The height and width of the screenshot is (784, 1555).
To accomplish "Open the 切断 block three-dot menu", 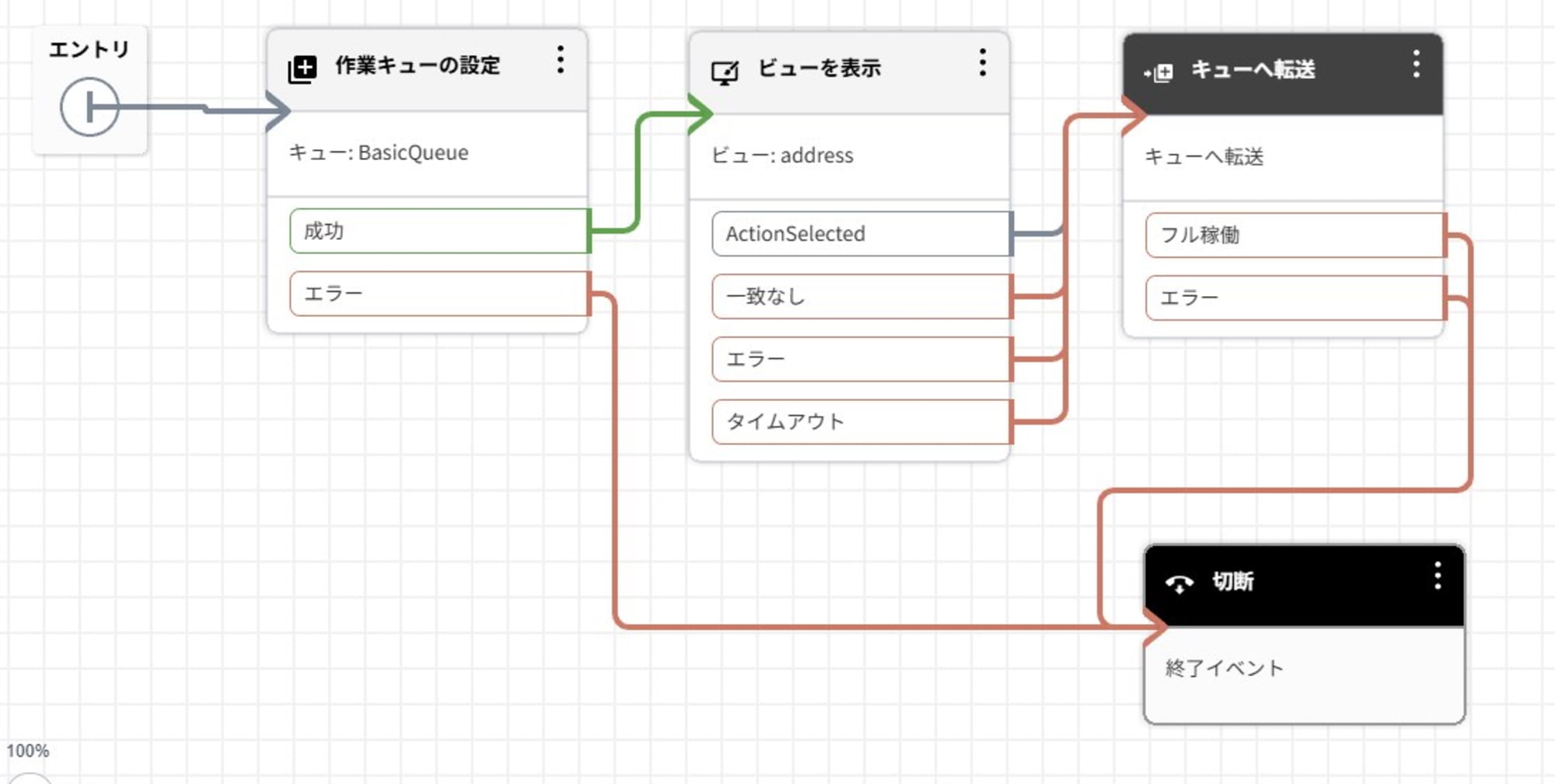I will [x=1438, y=576].
